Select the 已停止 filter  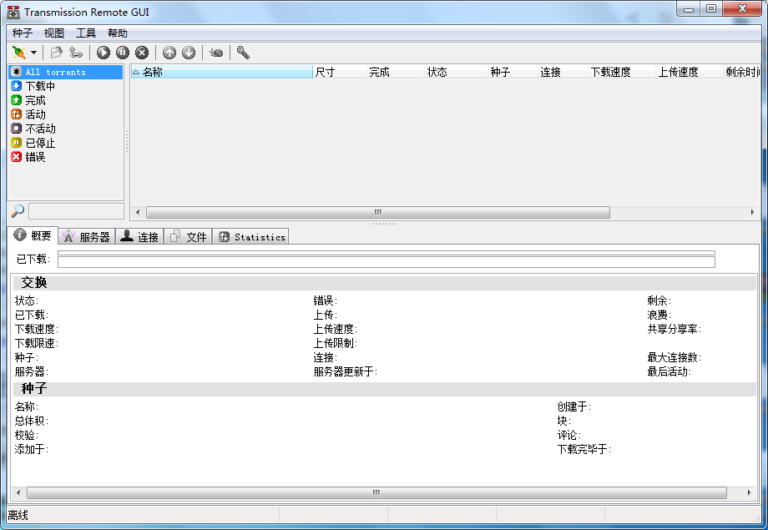[x=66, y=143]
